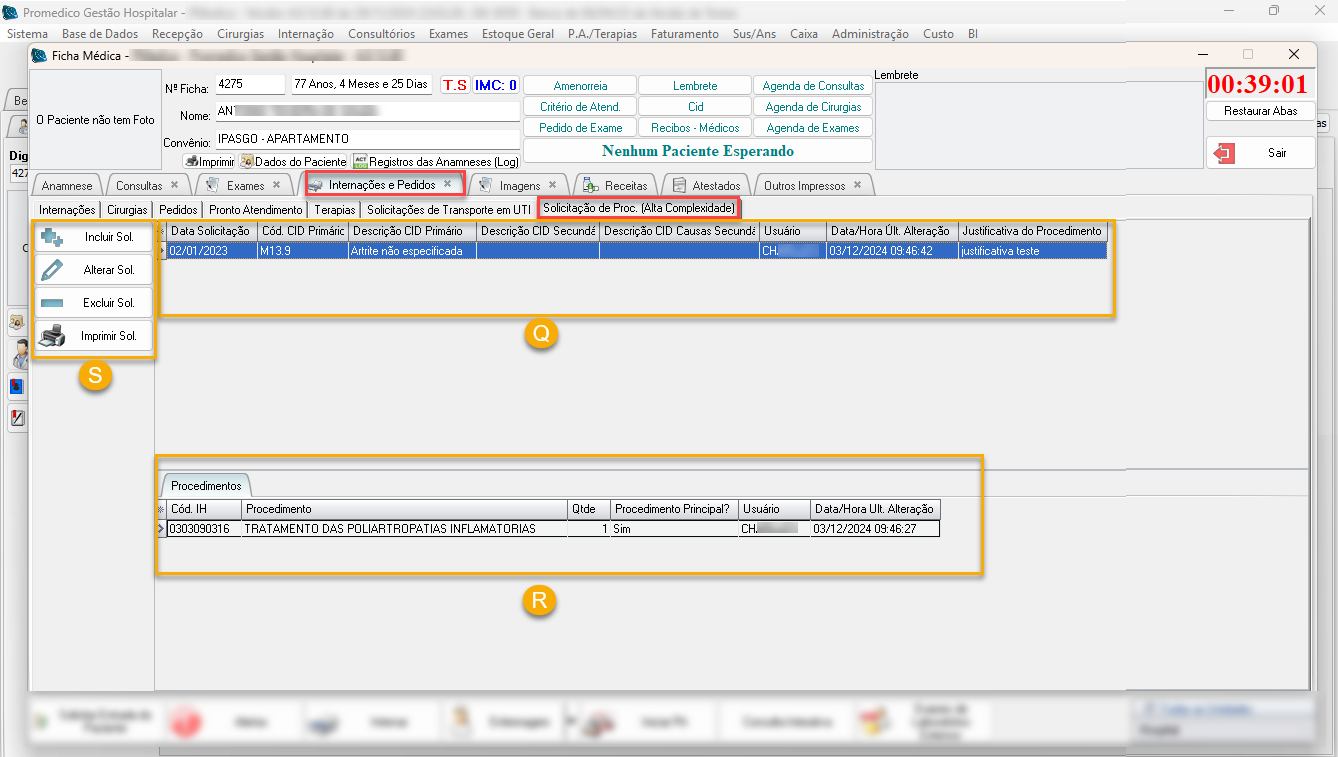Print the patient record with Imprimir

210,161
